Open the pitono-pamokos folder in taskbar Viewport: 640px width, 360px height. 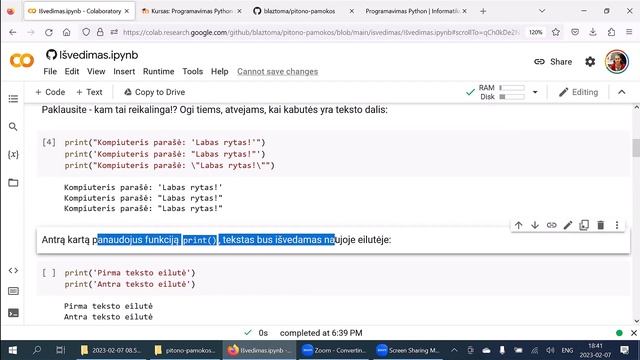[x=185, y=350]
